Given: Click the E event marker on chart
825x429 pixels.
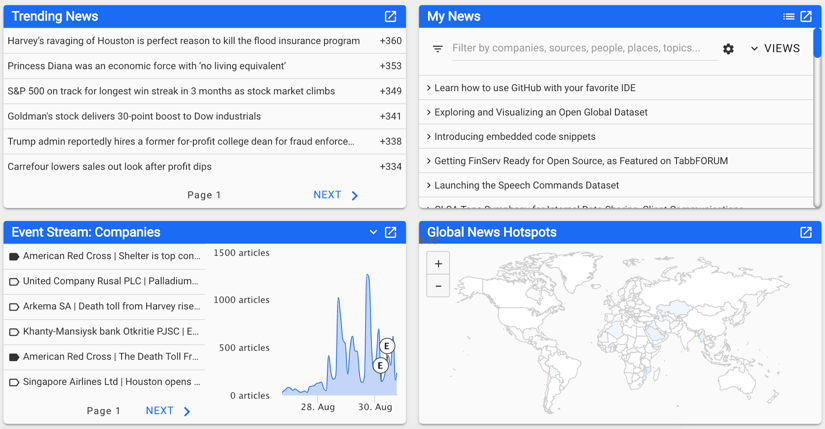Looking at the screenshot, I should (386, 346).
